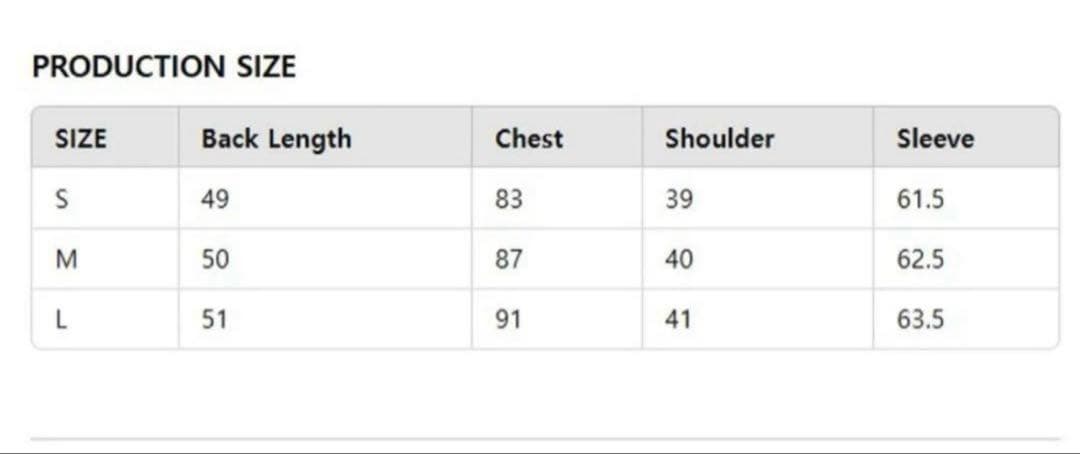Image resolution: width=1080 pixels, height=454 pixels.
Task: Click the size S row label
Action: 61,200
